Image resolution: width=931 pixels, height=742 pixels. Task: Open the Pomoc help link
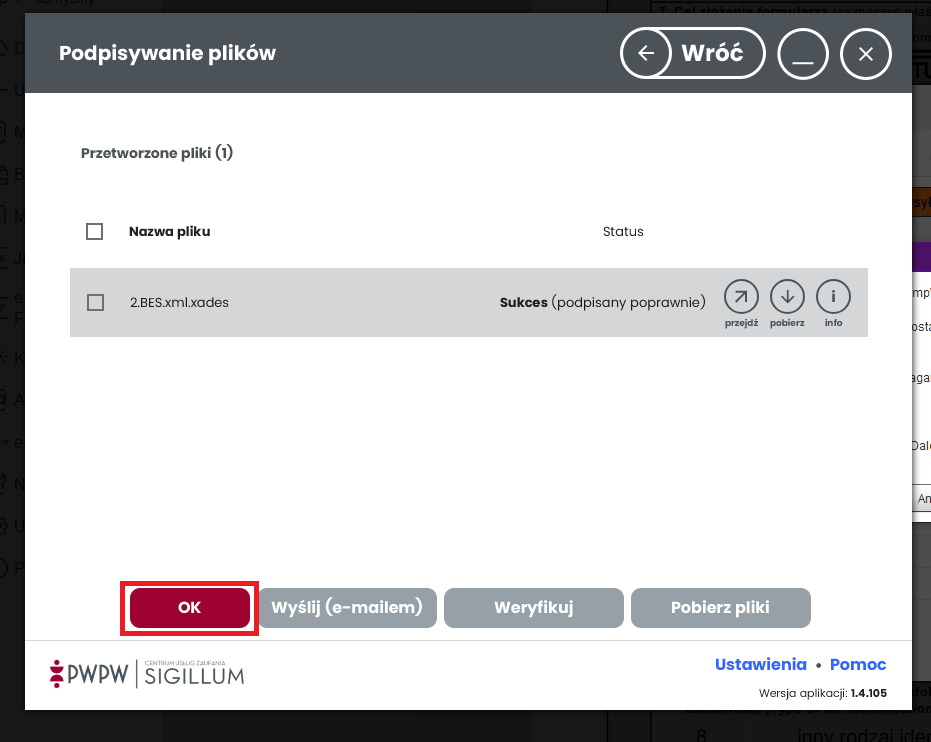coord(858,665)
